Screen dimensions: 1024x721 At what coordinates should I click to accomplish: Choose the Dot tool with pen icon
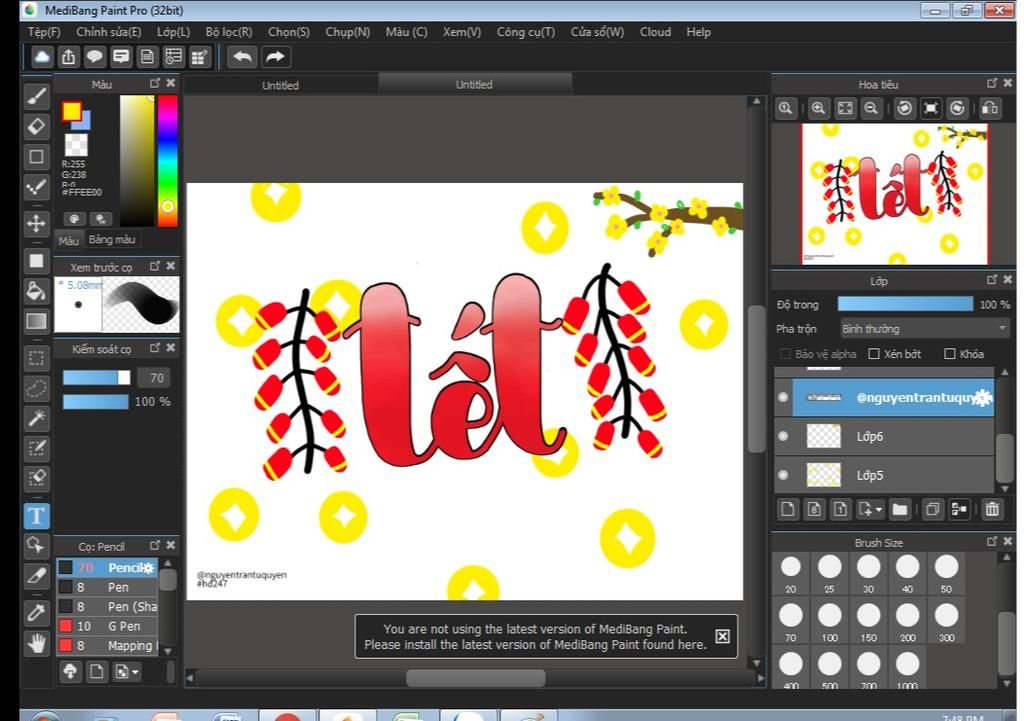[x=37, y=187]
